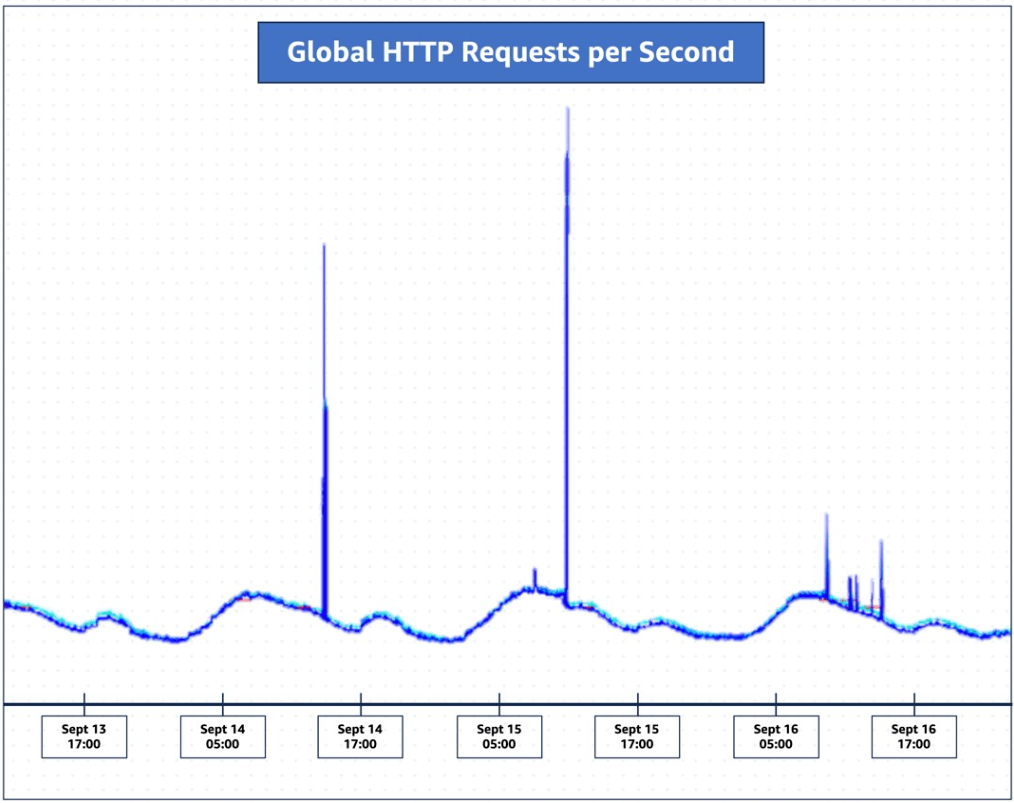Click the Sept 14 17:00 axis label

360,736
